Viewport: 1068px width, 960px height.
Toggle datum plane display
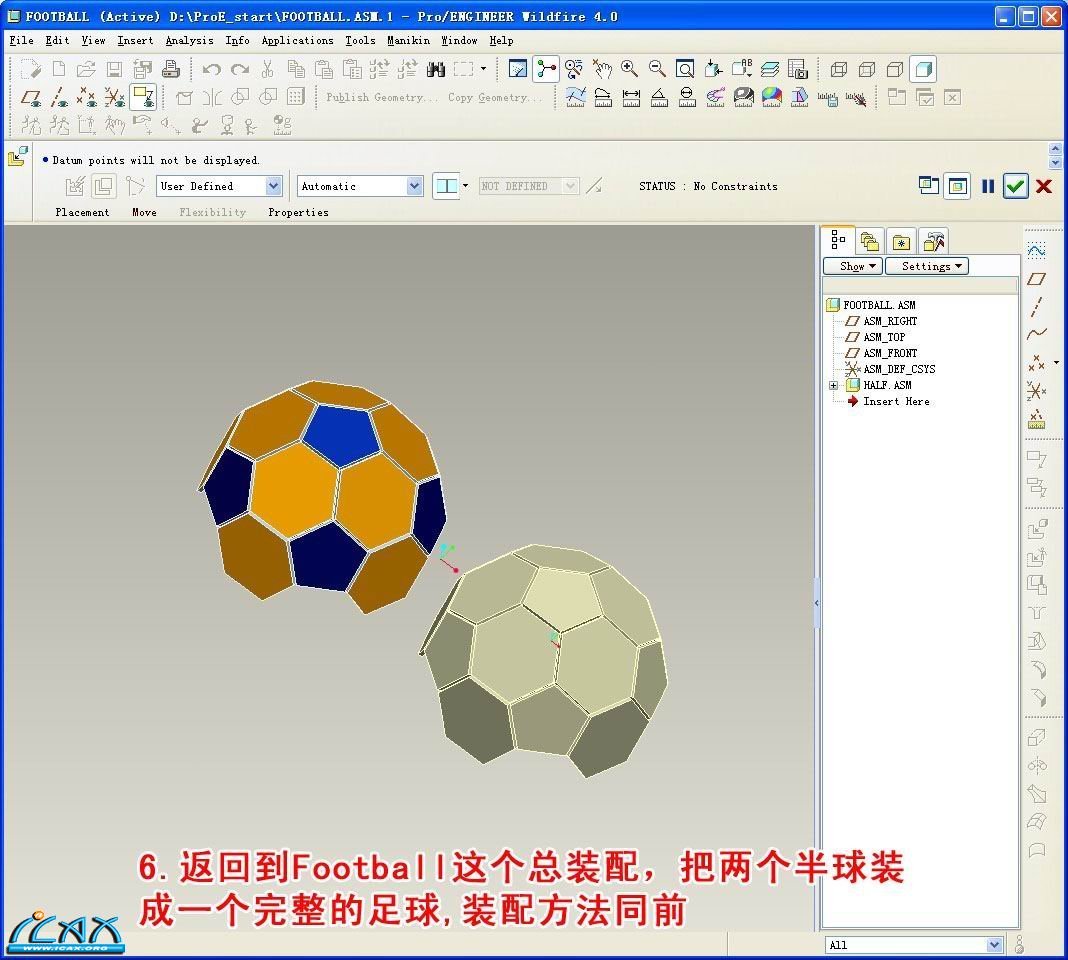click(x=32, y=97)
